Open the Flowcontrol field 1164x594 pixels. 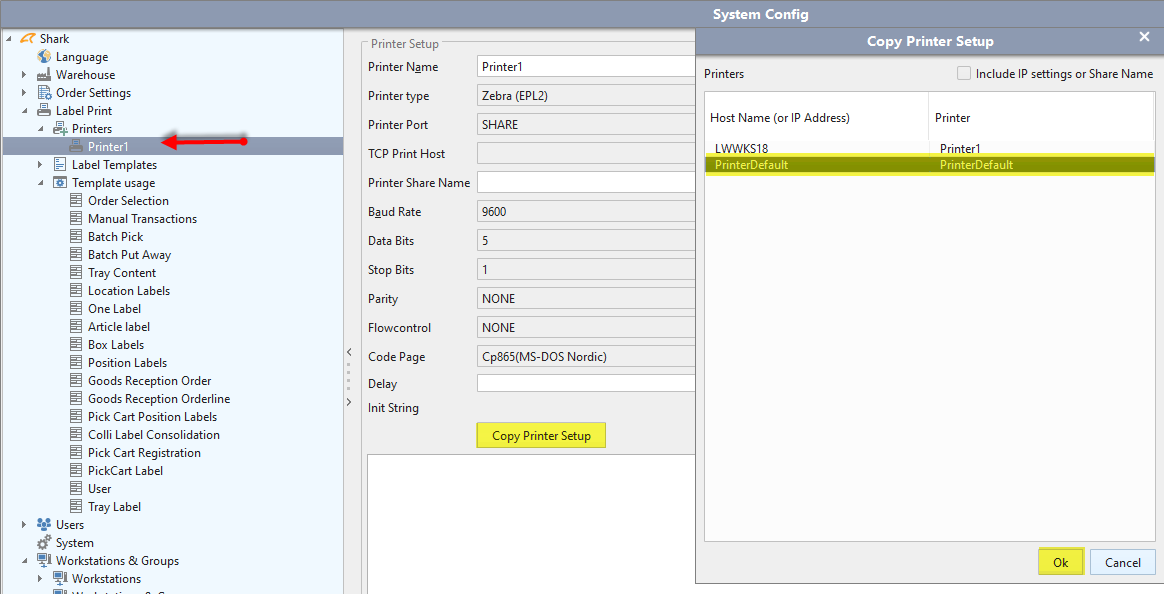586,327
